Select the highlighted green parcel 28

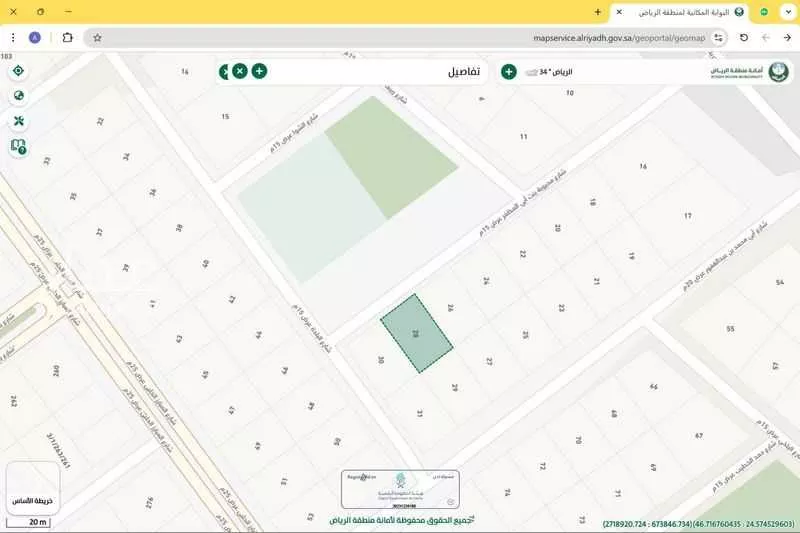point(416,334)
